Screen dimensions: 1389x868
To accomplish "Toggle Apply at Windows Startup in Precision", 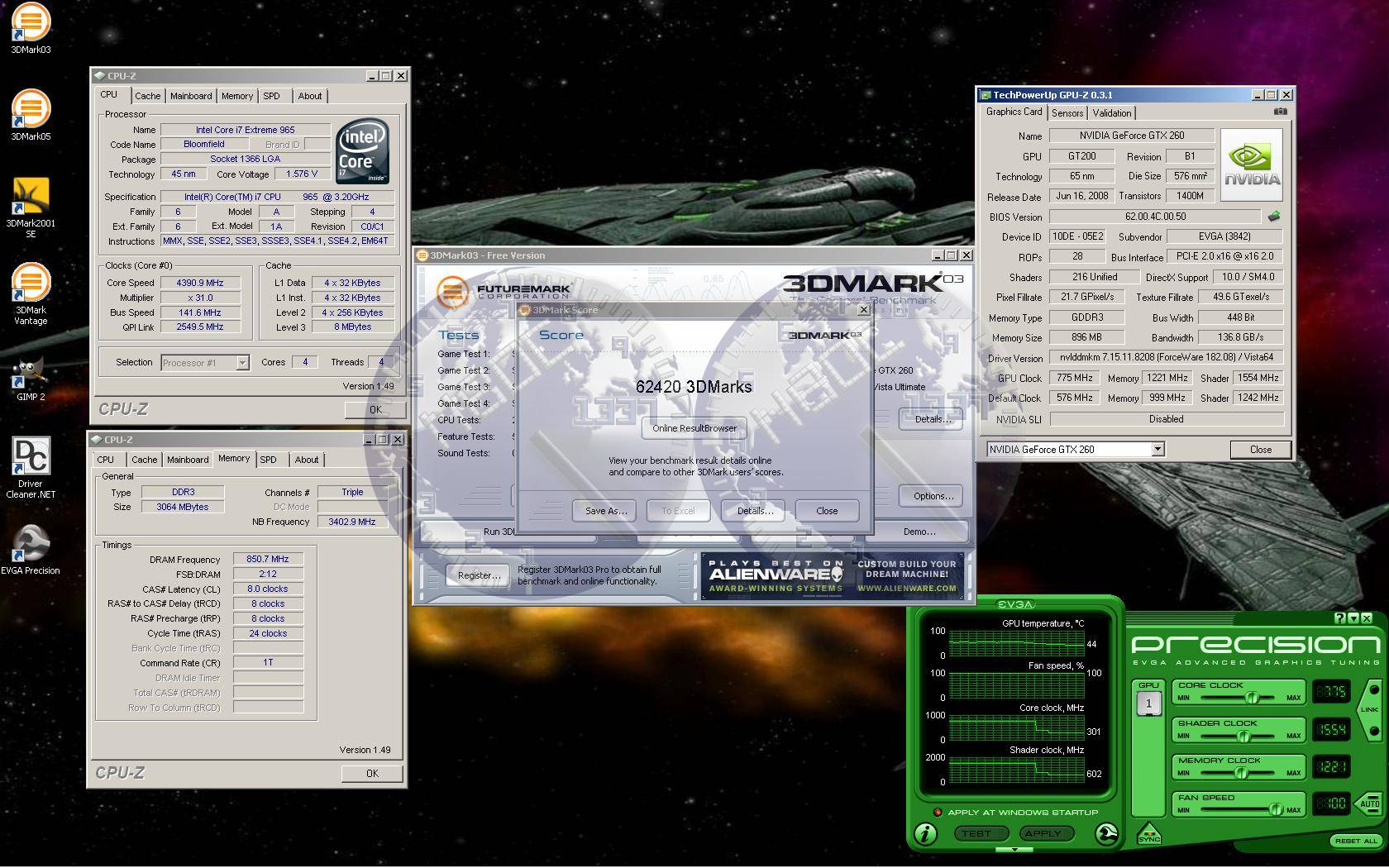I will 938,812.
